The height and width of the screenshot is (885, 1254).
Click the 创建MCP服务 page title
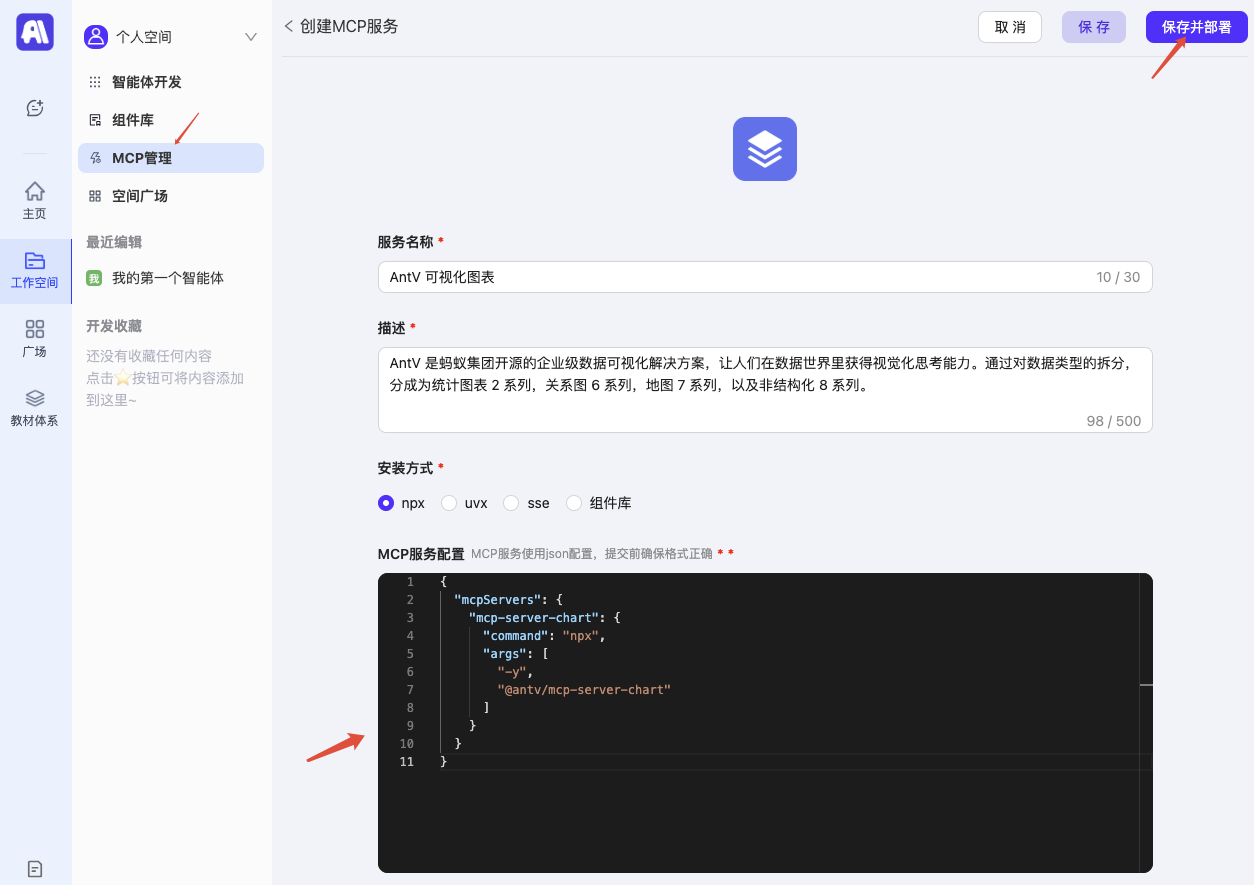coord(349,26)
